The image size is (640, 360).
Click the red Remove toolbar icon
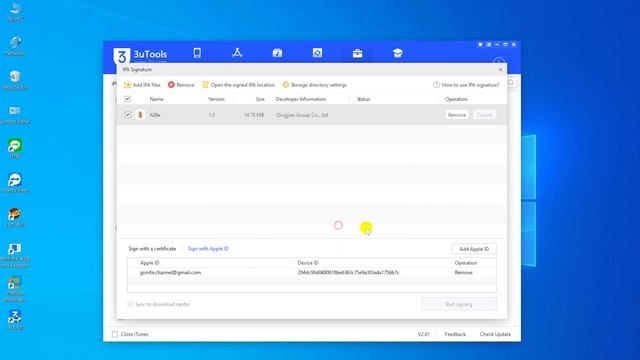[171, 84]
